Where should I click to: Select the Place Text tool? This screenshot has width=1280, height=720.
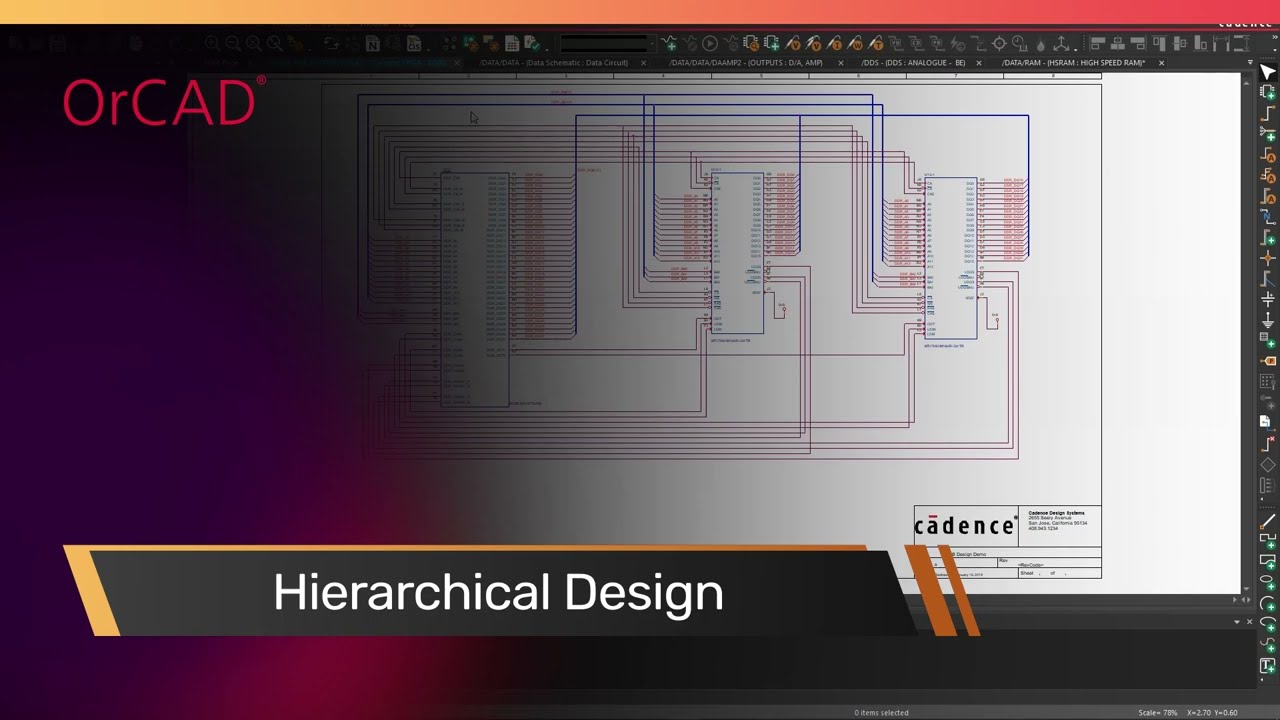coord(1268,665)
